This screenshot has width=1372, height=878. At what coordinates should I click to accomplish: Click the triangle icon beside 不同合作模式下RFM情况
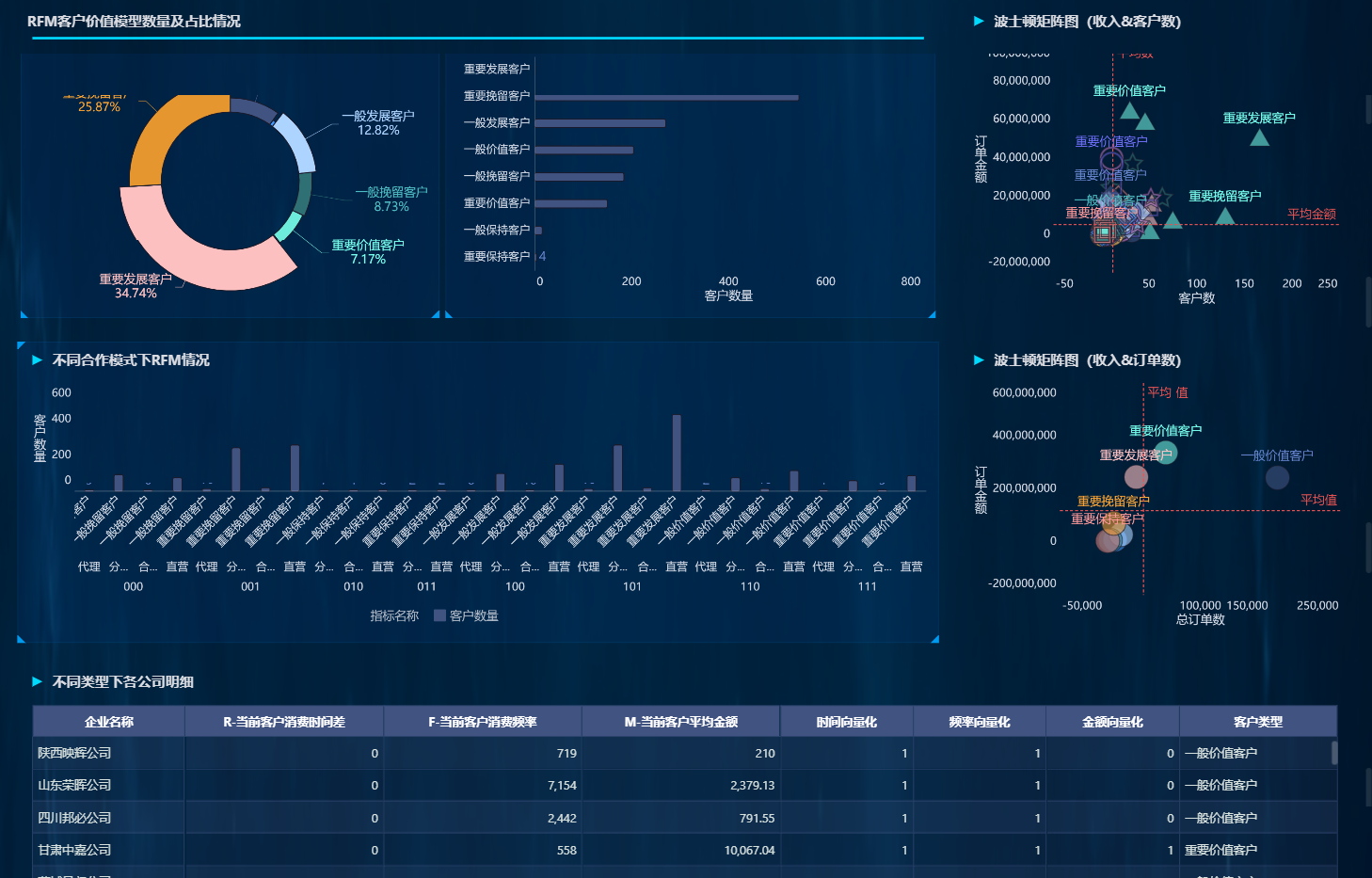[38, 360]
